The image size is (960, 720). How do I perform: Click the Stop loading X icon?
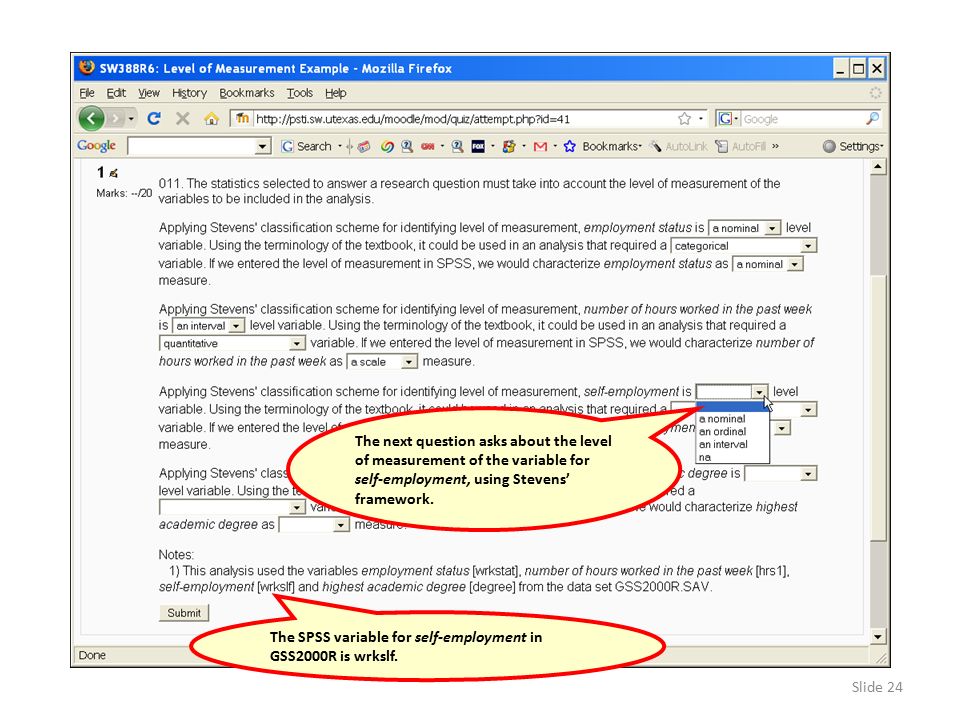pyautogui.click(x=182, y=118)
